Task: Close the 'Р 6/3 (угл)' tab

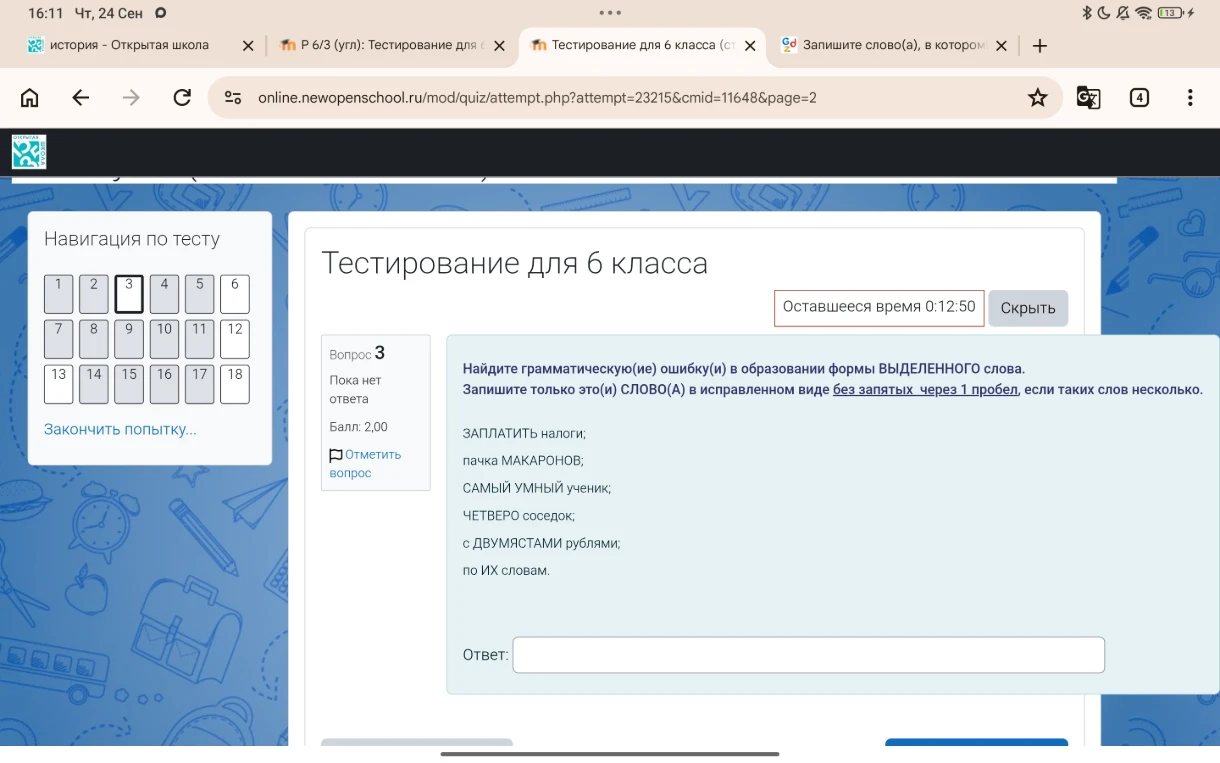Action: coord(500,46)
